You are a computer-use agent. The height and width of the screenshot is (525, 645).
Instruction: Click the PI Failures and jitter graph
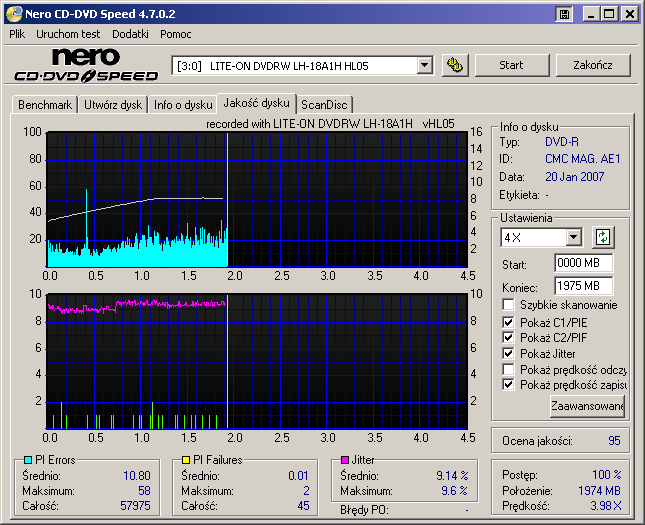click(257, 362)
